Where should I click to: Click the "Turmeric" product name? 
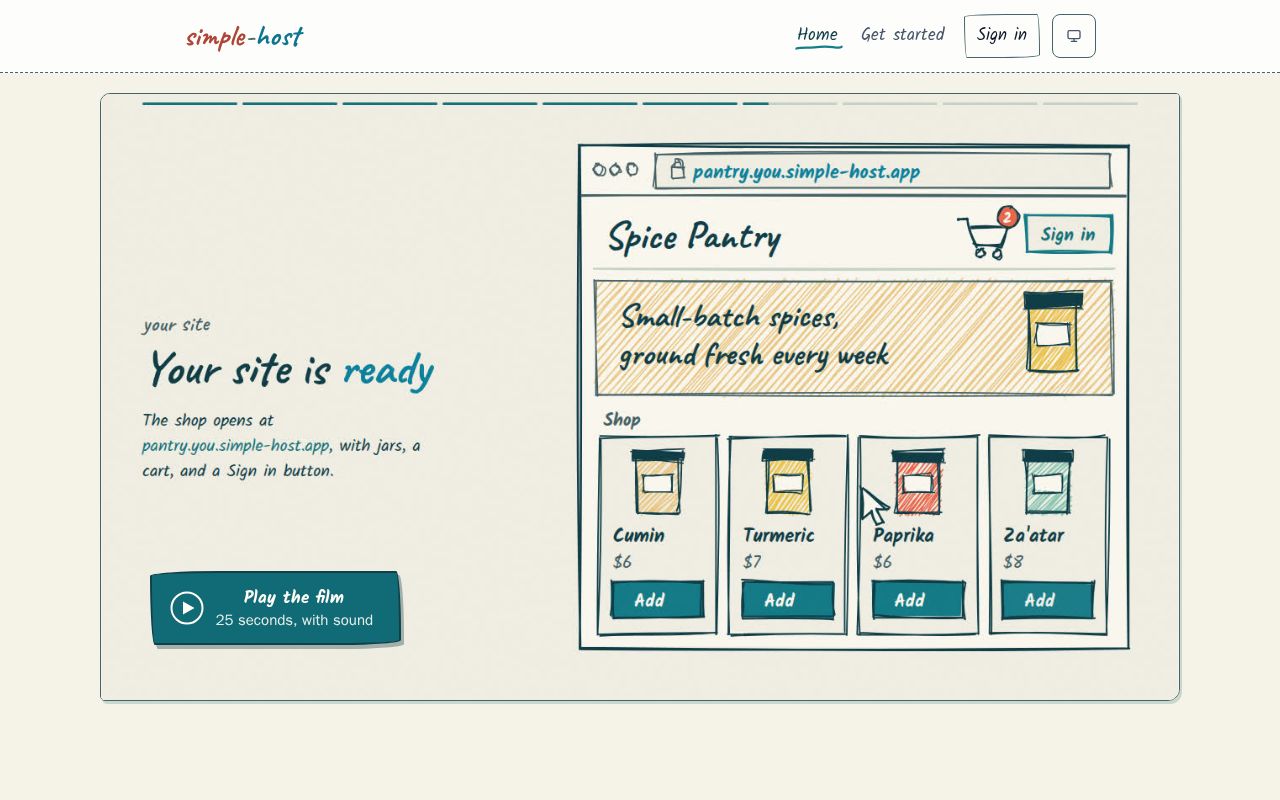(779, 535)
